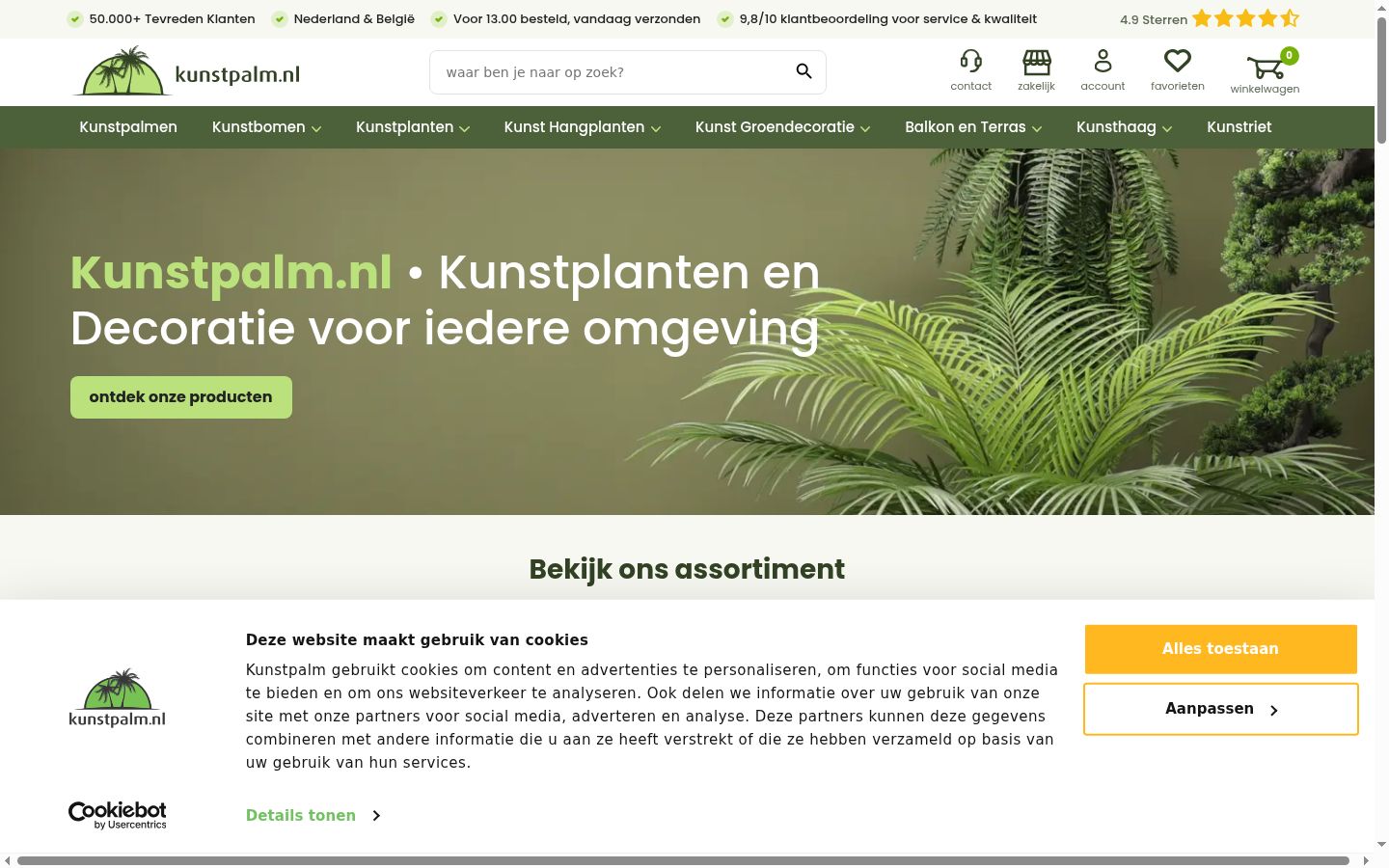Image resolution: width=1389 pixels, height=868 pixels.
Task: Click the 'Nederland & België' text
Action: pyautogui.click(x=354, y=18)
